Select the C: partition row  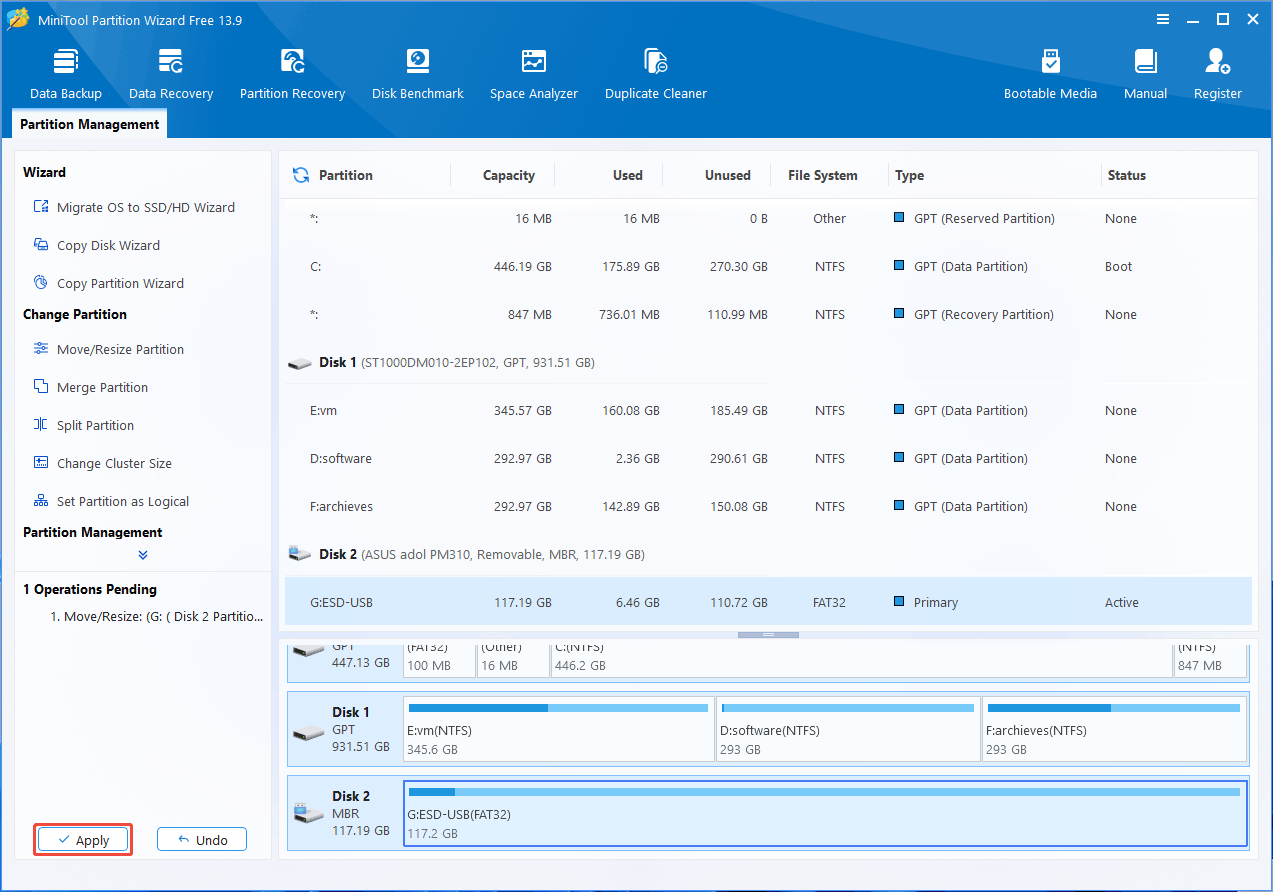[x=768, y=267]
